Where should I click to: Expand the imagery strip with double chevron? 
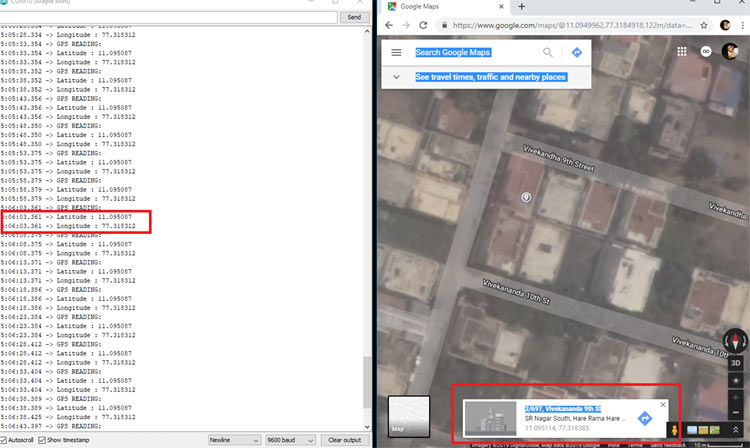(736, 430)
